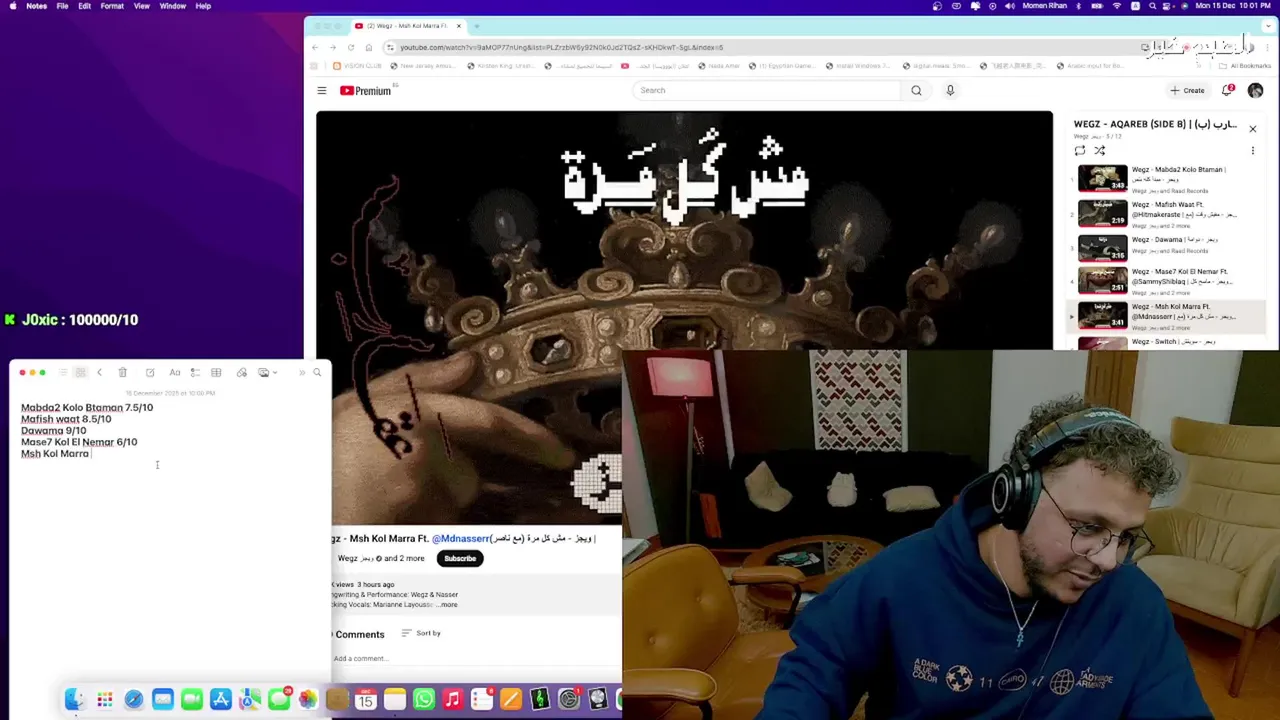Open App Store from the dock

coord(220,699)
